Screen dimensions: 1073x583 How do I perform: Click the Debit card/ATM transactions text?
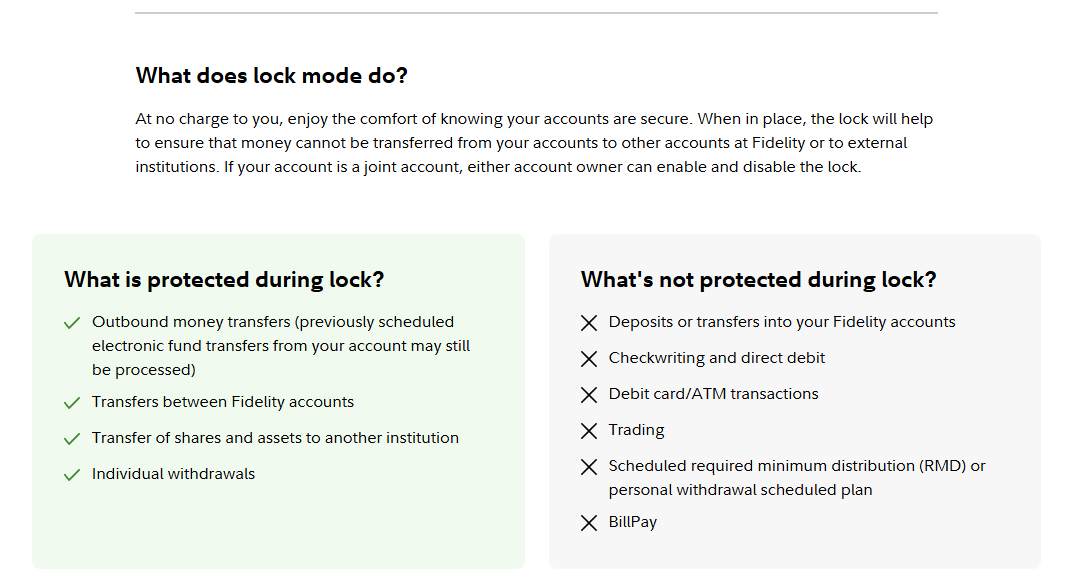pos(713,394)
